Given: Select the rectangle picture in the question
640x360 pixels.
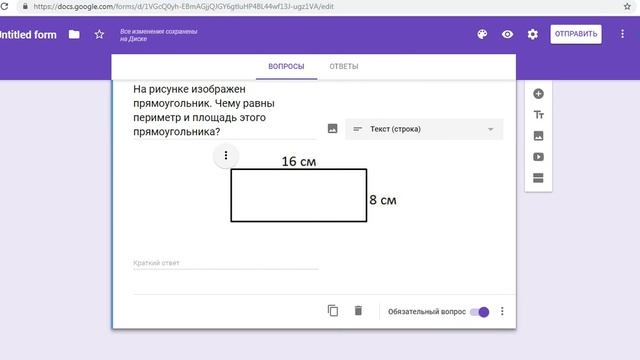Looking at the screenshot, I should [x=313, y=189].
